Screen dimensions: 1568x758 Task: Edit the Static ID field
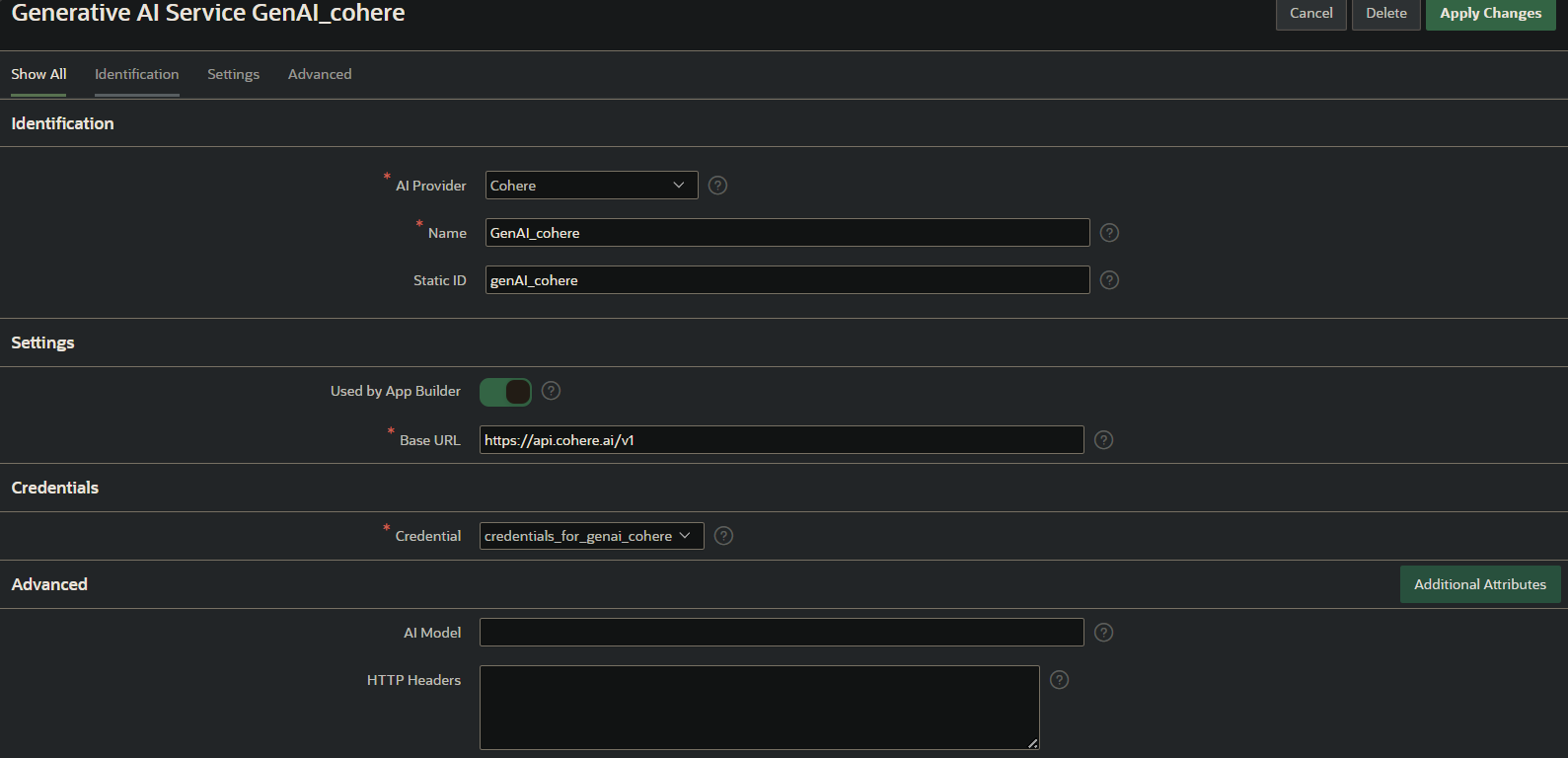tap(787, 280)
